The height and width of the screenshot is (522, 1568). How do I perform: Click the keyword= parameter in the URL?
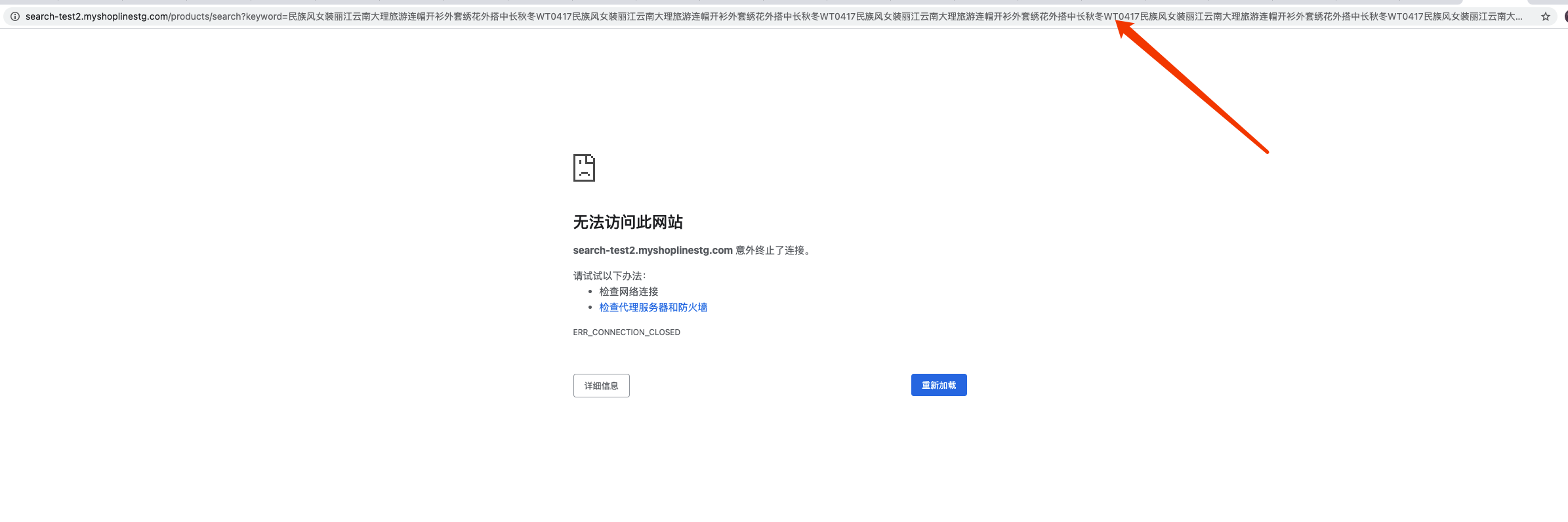pyautogui.click(x=267, y=16)
